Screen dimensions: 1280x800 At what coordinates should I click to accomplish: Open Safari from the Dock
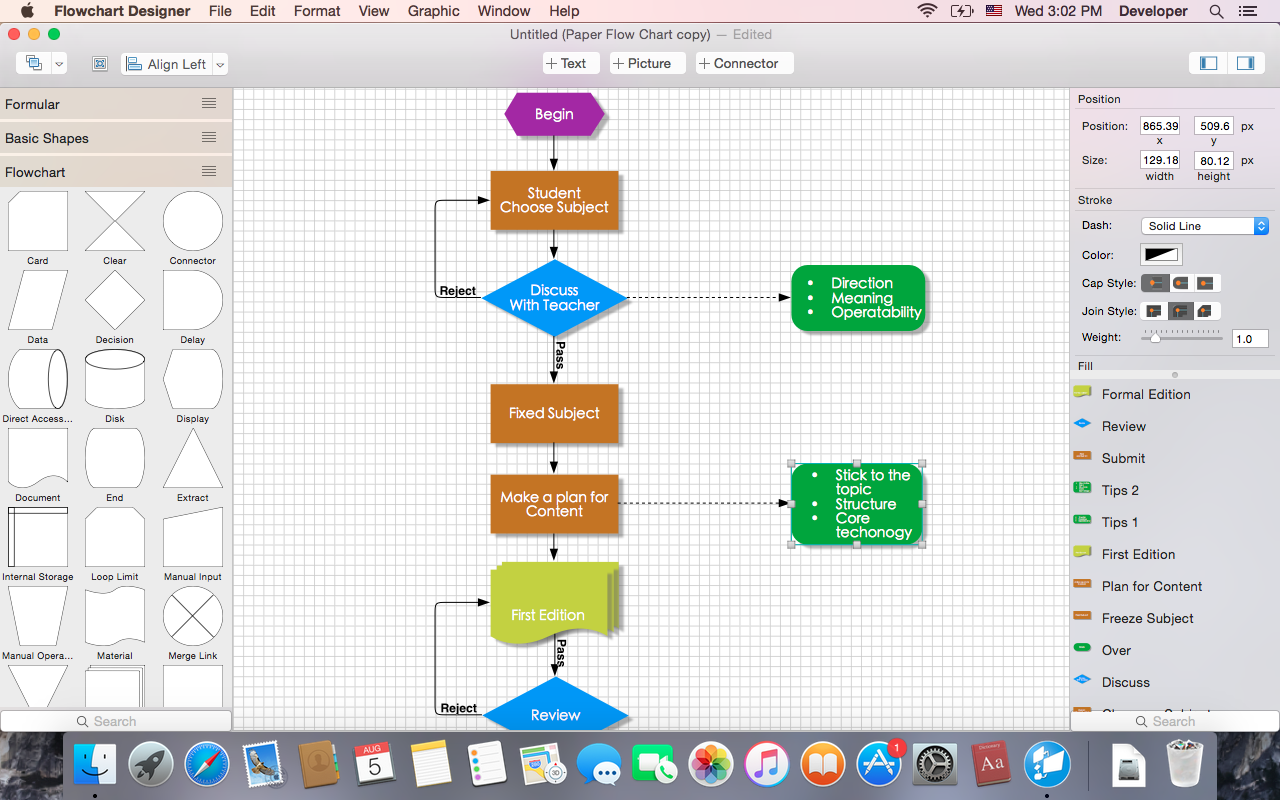(x=207, y=766)
